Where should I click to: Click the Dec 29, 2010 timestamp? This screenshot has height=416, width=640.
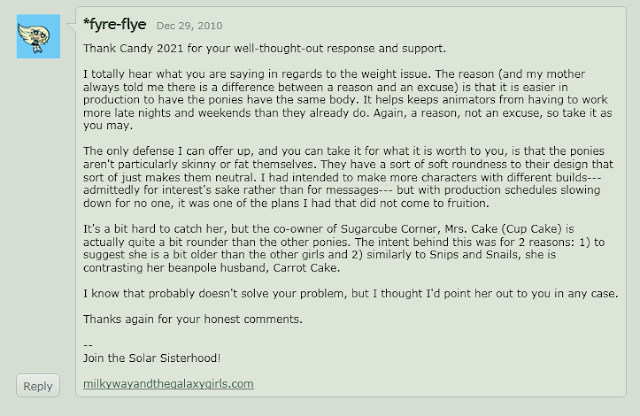tap(191, 22)
